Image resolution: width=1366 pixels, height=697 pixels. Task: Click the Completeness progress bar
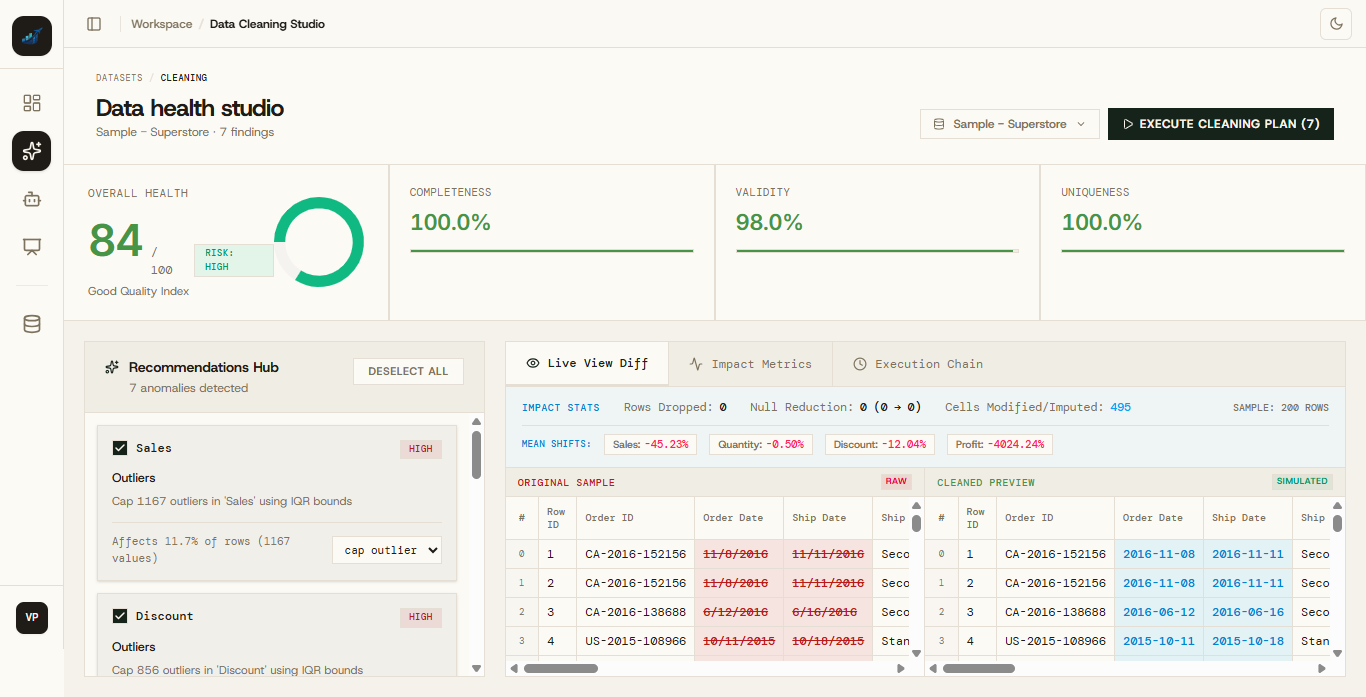(x=552, y=251)
